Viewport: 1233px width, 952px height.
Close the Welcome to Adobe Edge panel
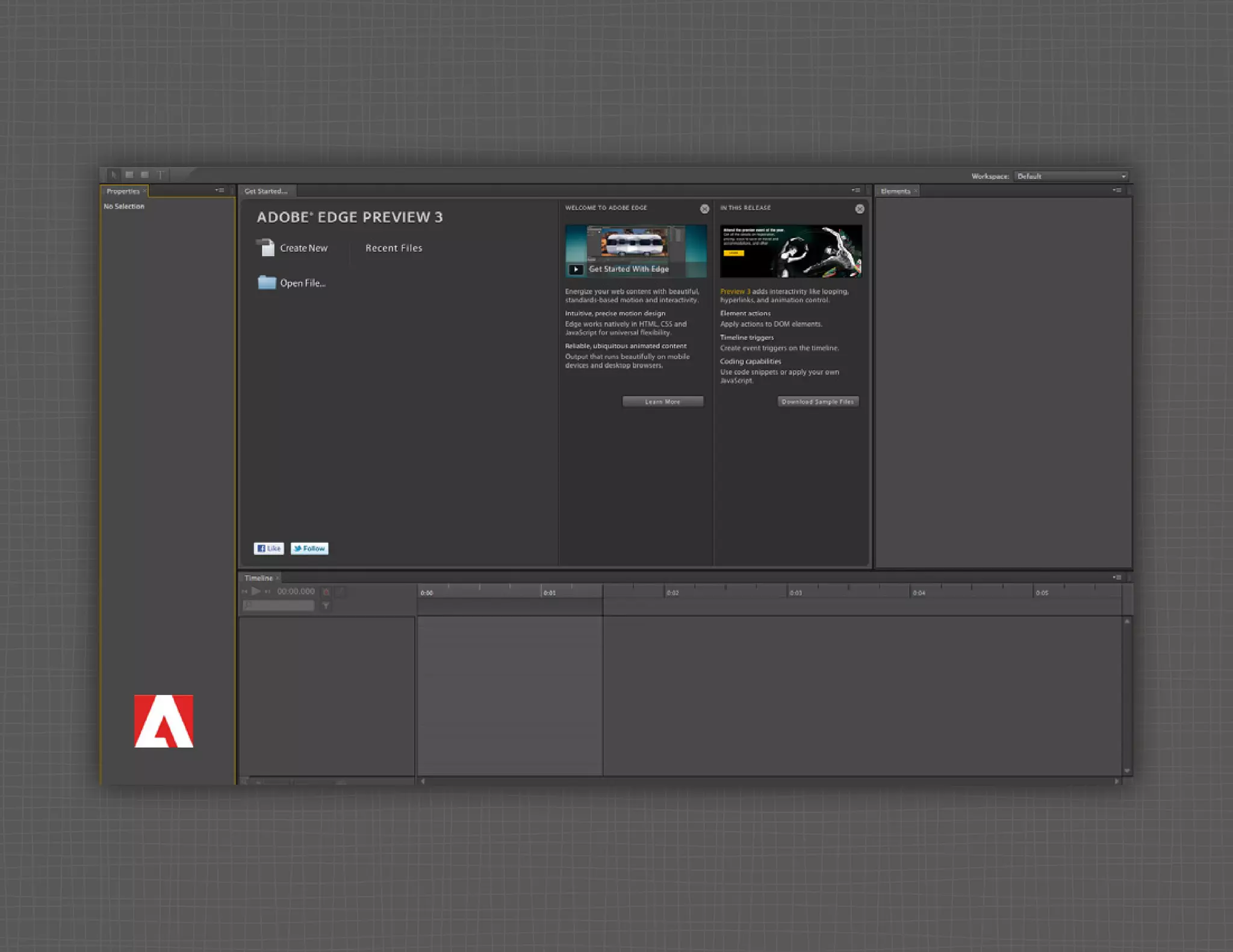click(704, 209)
